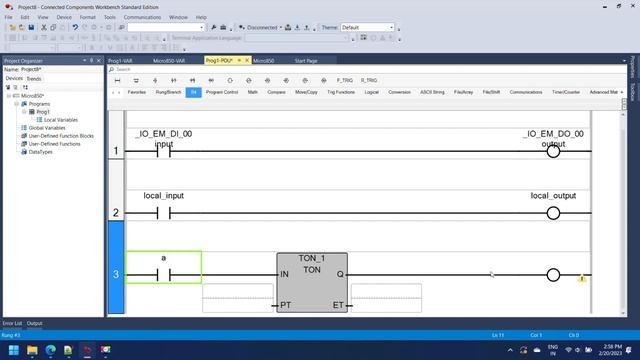Open the search combo box dropdown in toolbar
The height and width of the screenshot is (360, 640).
[x=201, y=27]
